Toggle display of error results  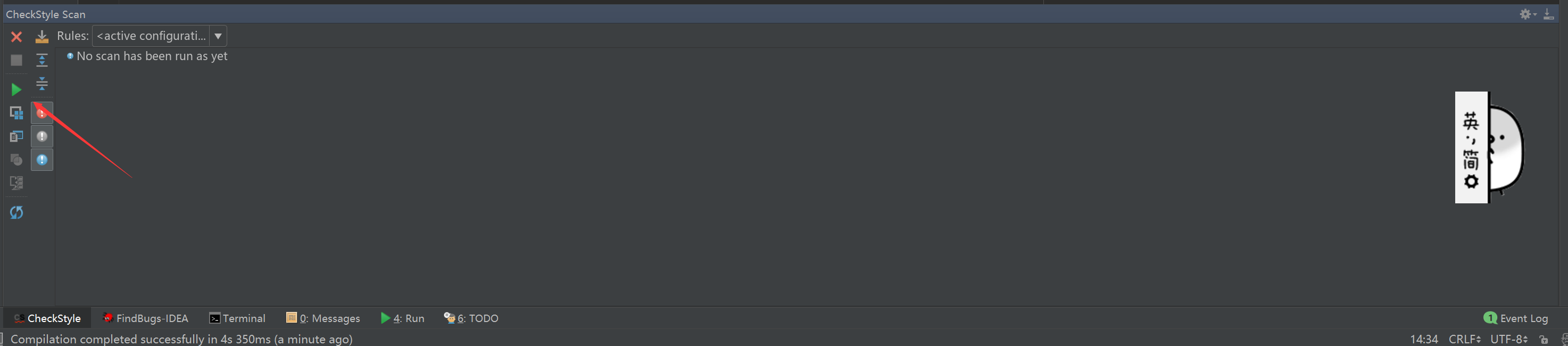tap(42, 113)
